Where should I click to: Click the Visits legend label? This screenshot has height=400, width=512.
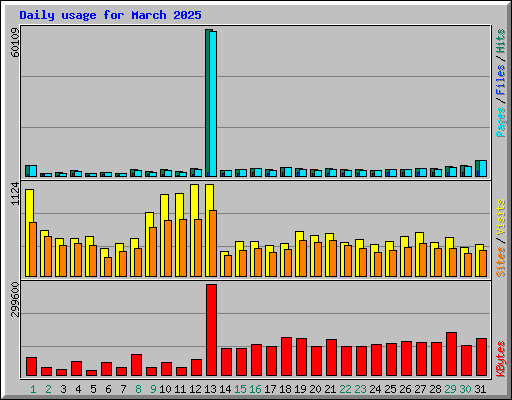point(501,217)
